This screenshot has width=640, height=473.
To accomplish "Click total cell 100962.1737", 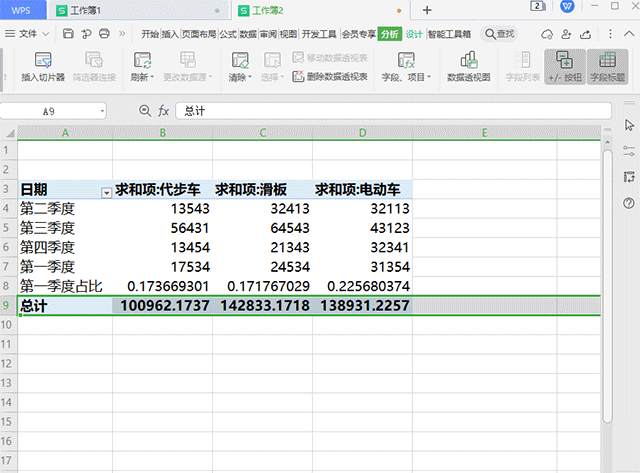I will [x=164, y=306].
